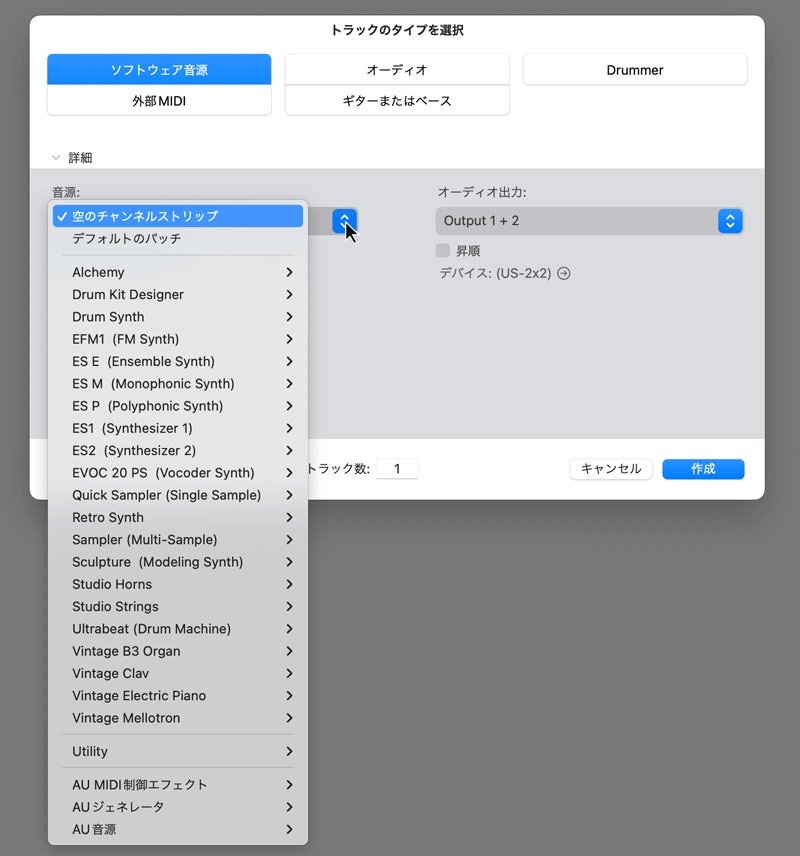Click the device arrow icon next to US-2x2
The height and width of the screenshot is (856, 800).
(564, 273)
